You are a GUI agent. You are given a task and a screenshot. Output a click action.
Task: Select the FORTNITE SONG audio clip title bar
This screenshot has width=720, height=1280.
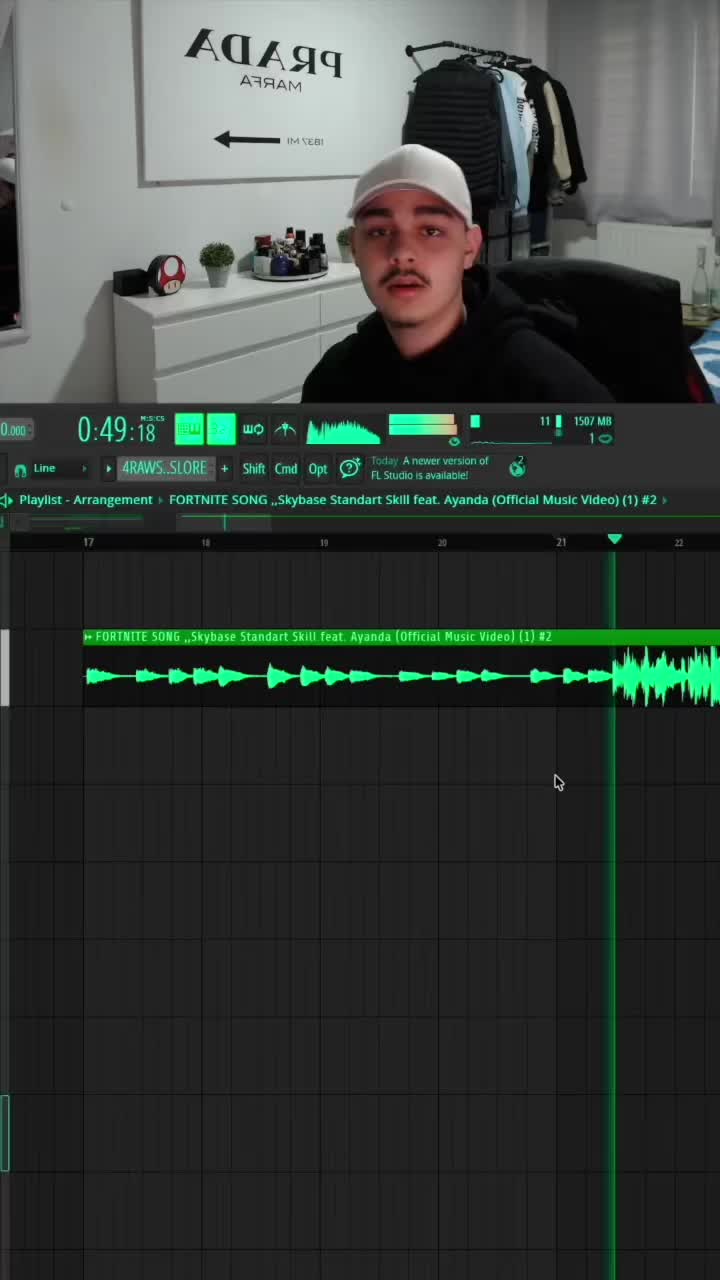401,637
